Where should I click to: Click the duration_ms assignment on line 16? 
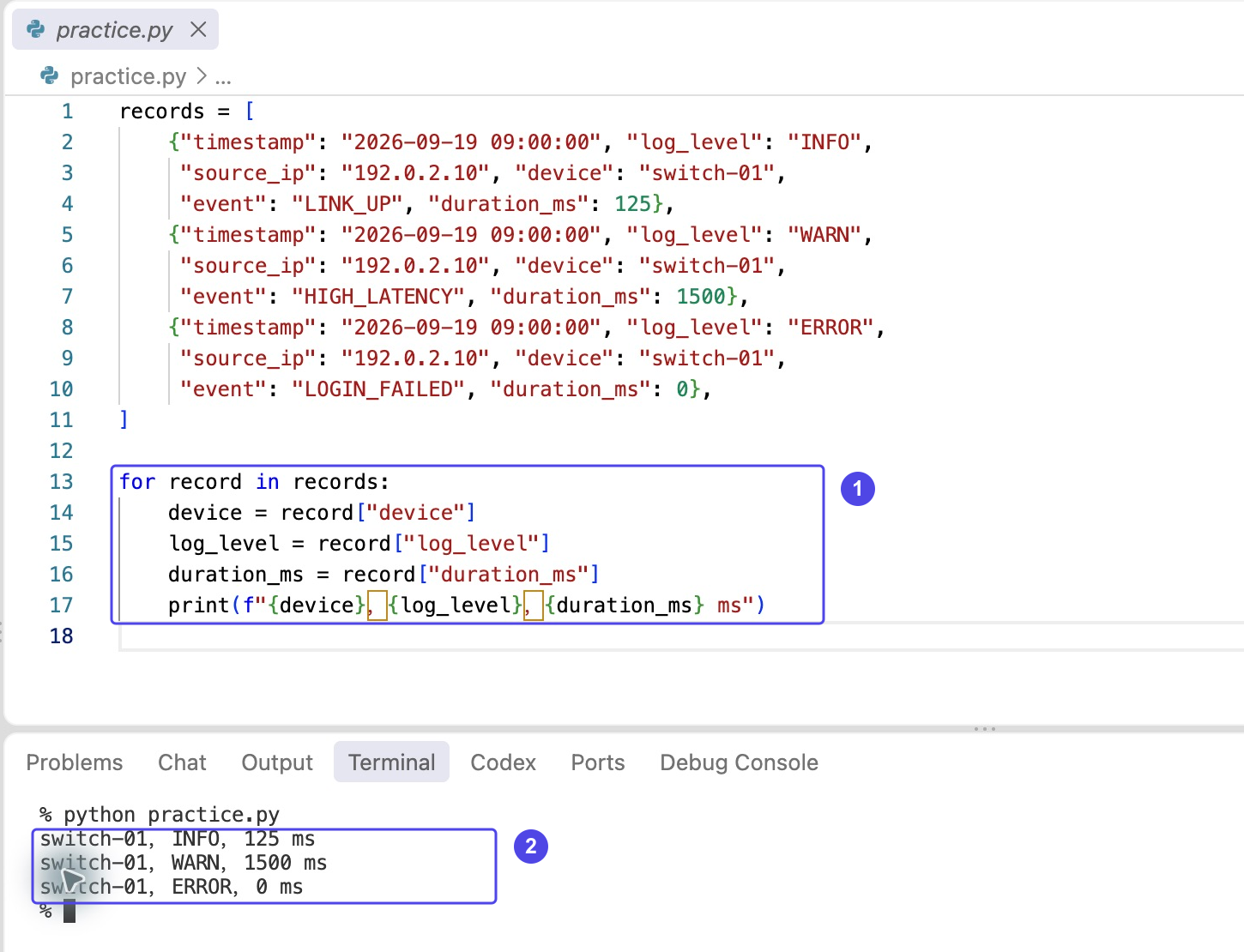click(x=383, y=575)
